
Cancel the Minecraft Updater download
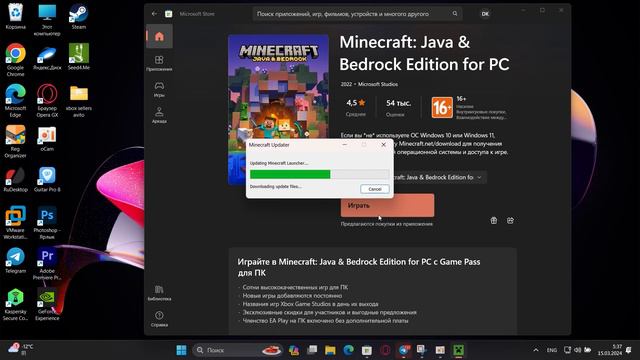click(375, 189)
